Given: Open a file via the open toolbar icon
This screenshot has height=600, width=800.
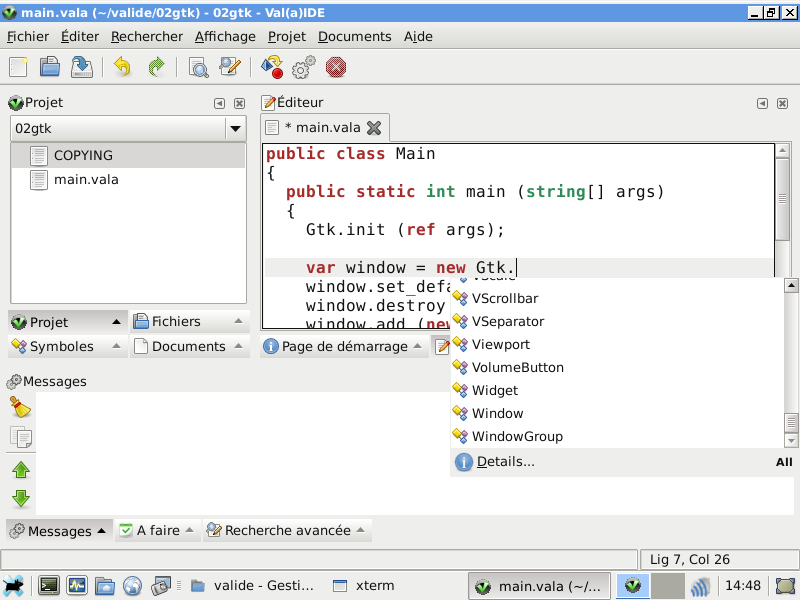Looking at the screenshot, I should (x=50, y=67).
